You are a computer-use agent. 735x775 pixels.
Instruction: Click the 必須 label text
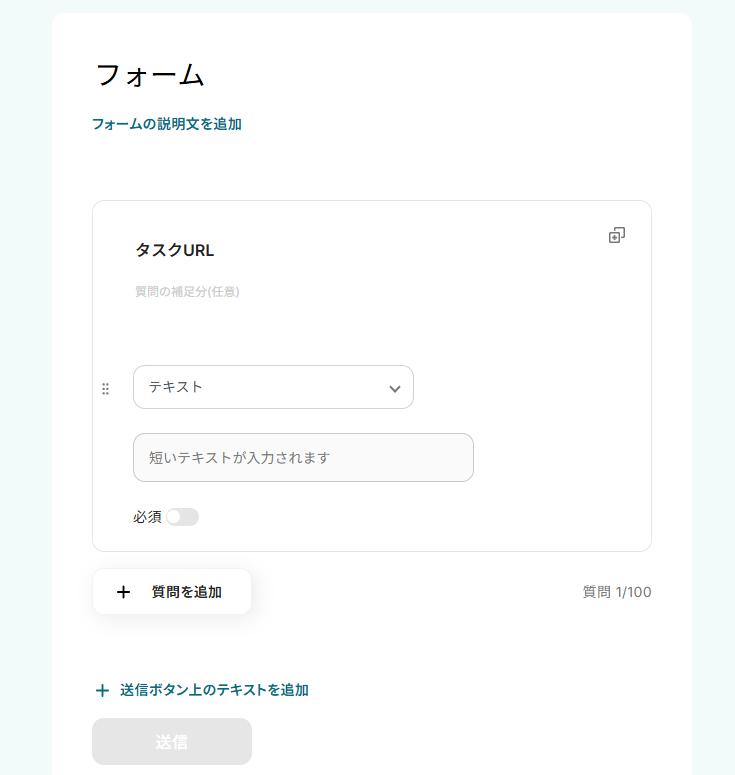(147, 517)
